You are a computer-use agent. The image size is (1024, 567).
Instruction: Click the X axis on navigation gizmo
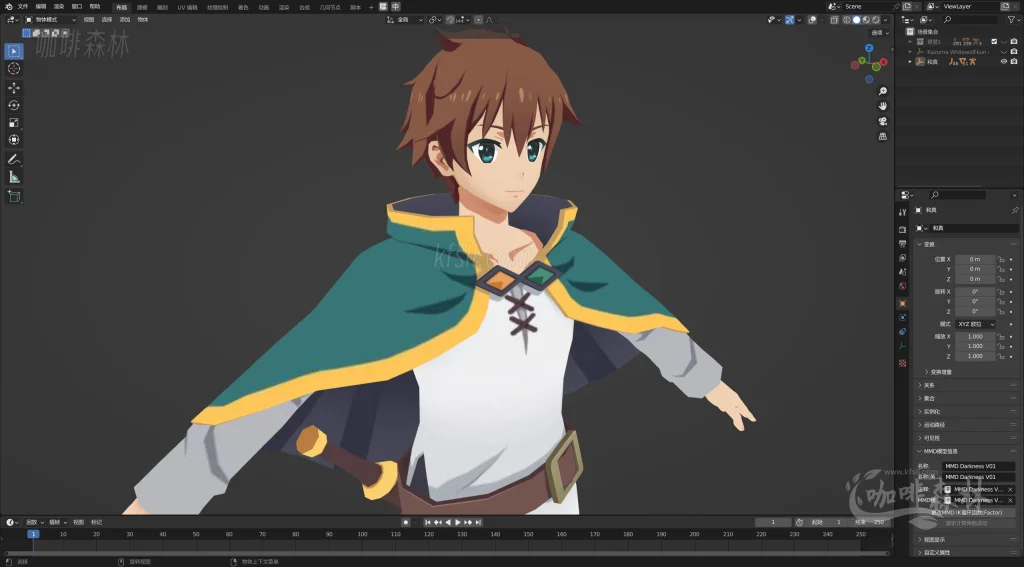pos(884,63)
